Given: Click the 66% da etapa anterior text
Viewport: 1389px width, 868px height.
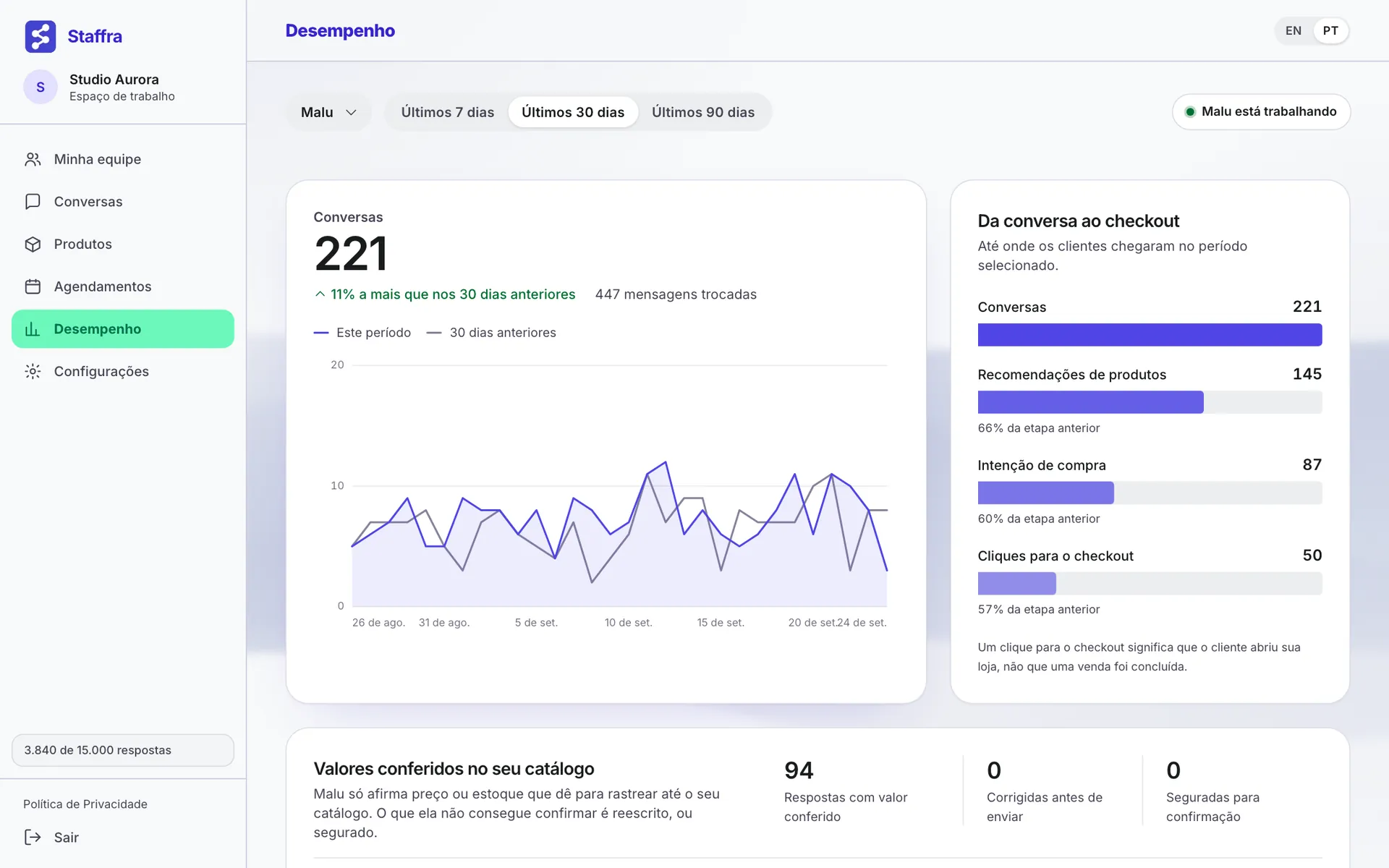Looking at the screenshot, I should [1038, 428].
